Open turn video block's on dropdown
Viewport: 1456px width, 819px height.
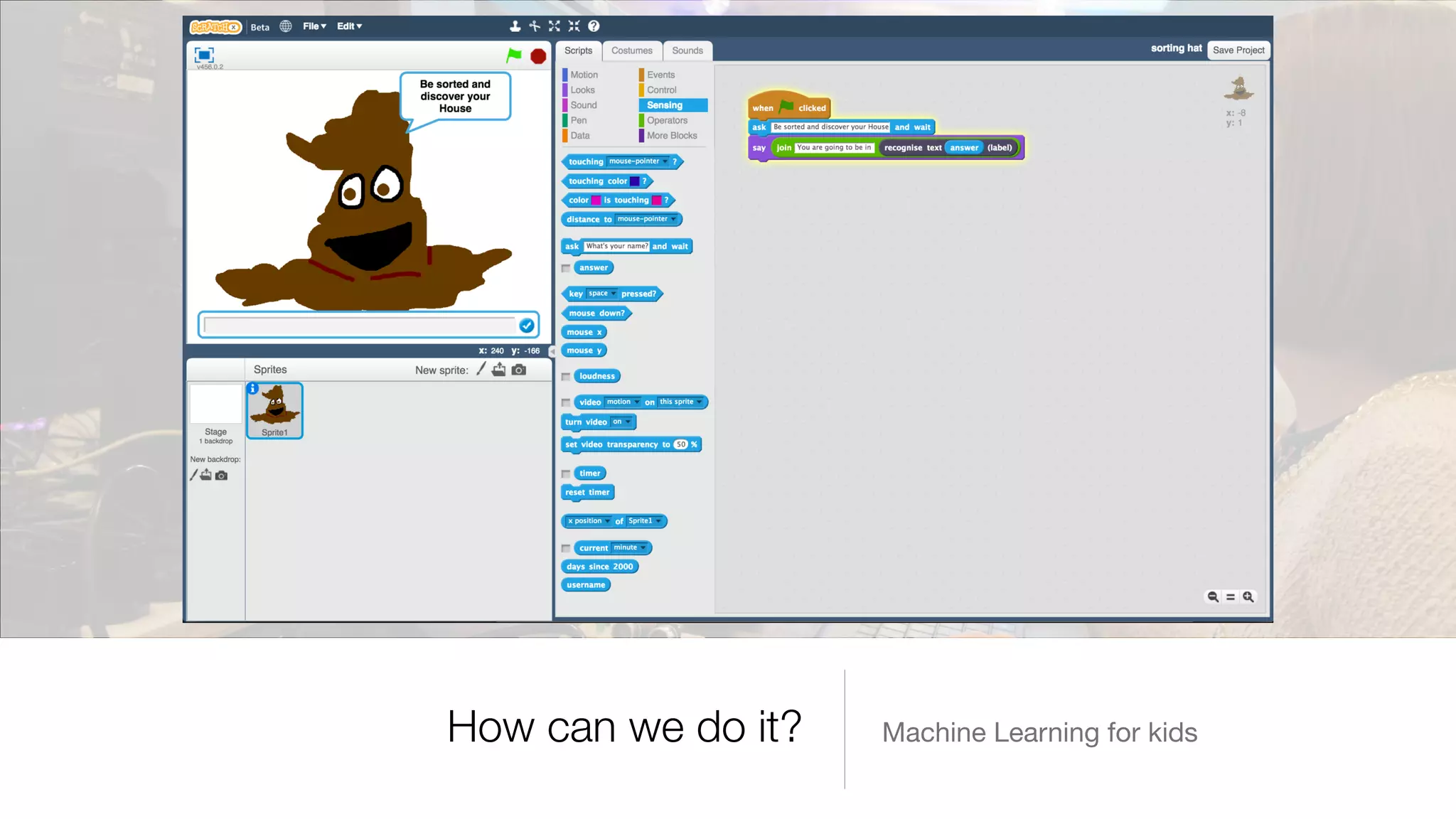pyautogui.click(x=621, y=422)
